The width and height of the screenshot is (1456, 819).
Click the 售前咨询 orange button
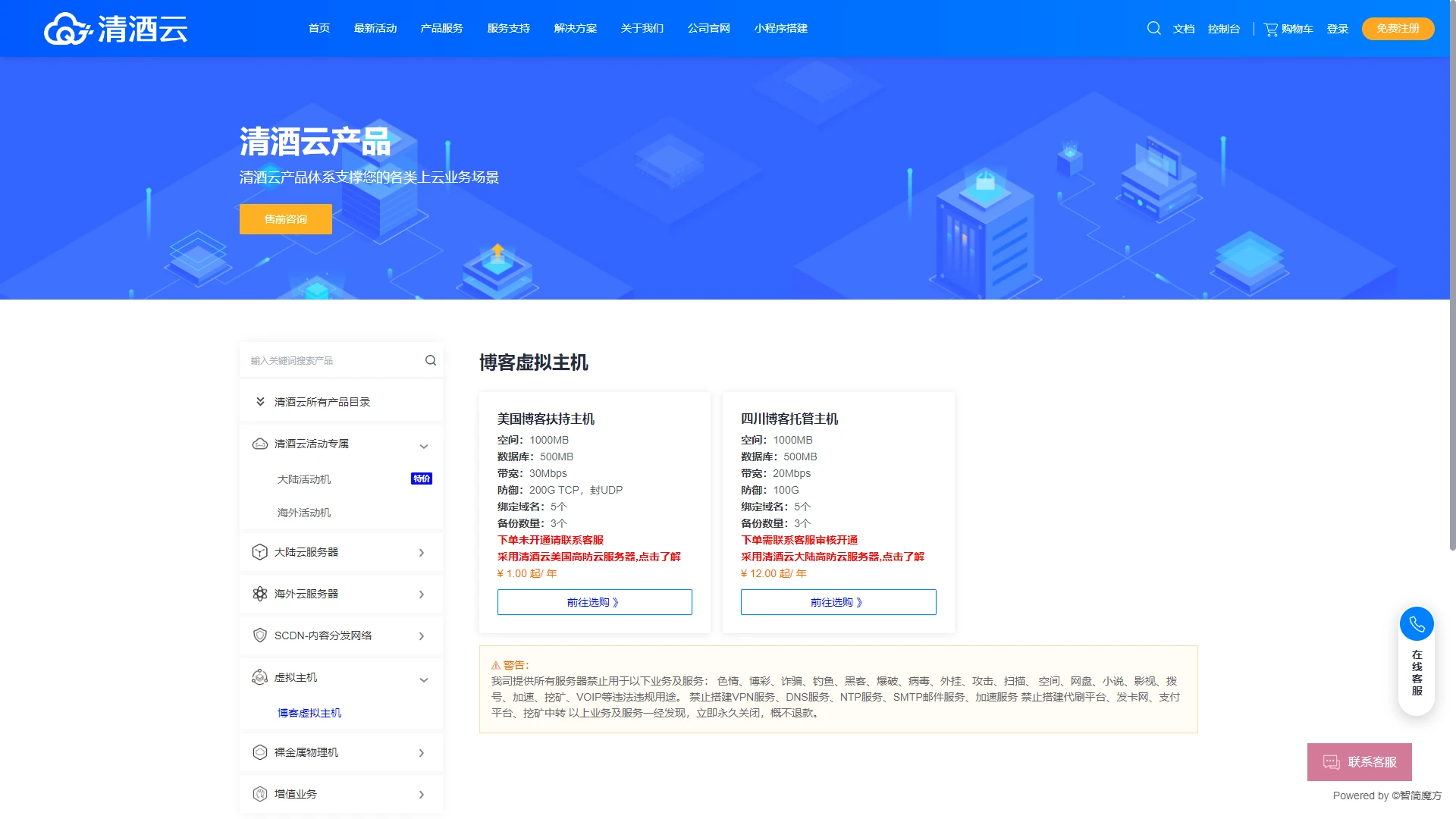[x=285, y=219]
